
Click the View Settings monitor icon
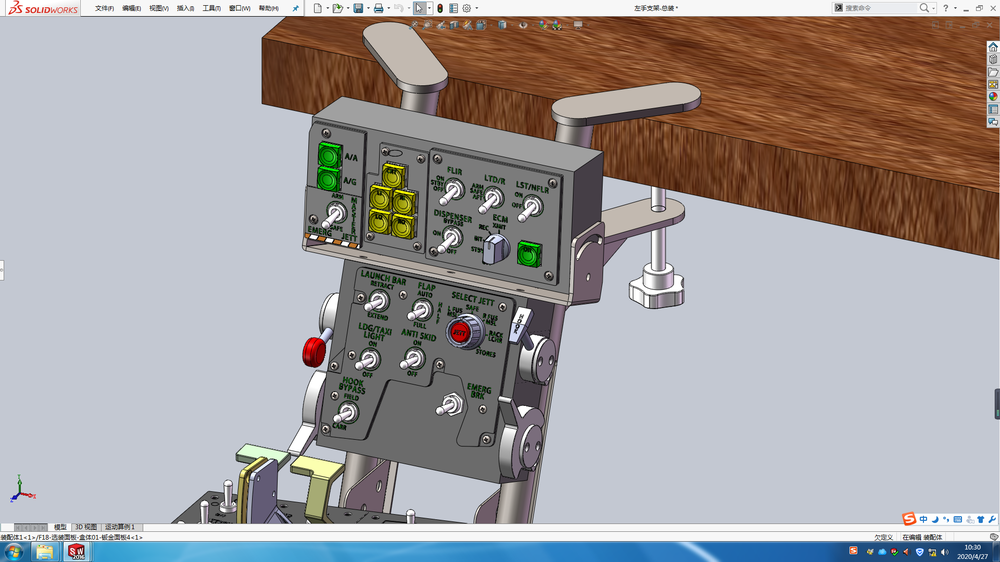[x=578, y=25]
